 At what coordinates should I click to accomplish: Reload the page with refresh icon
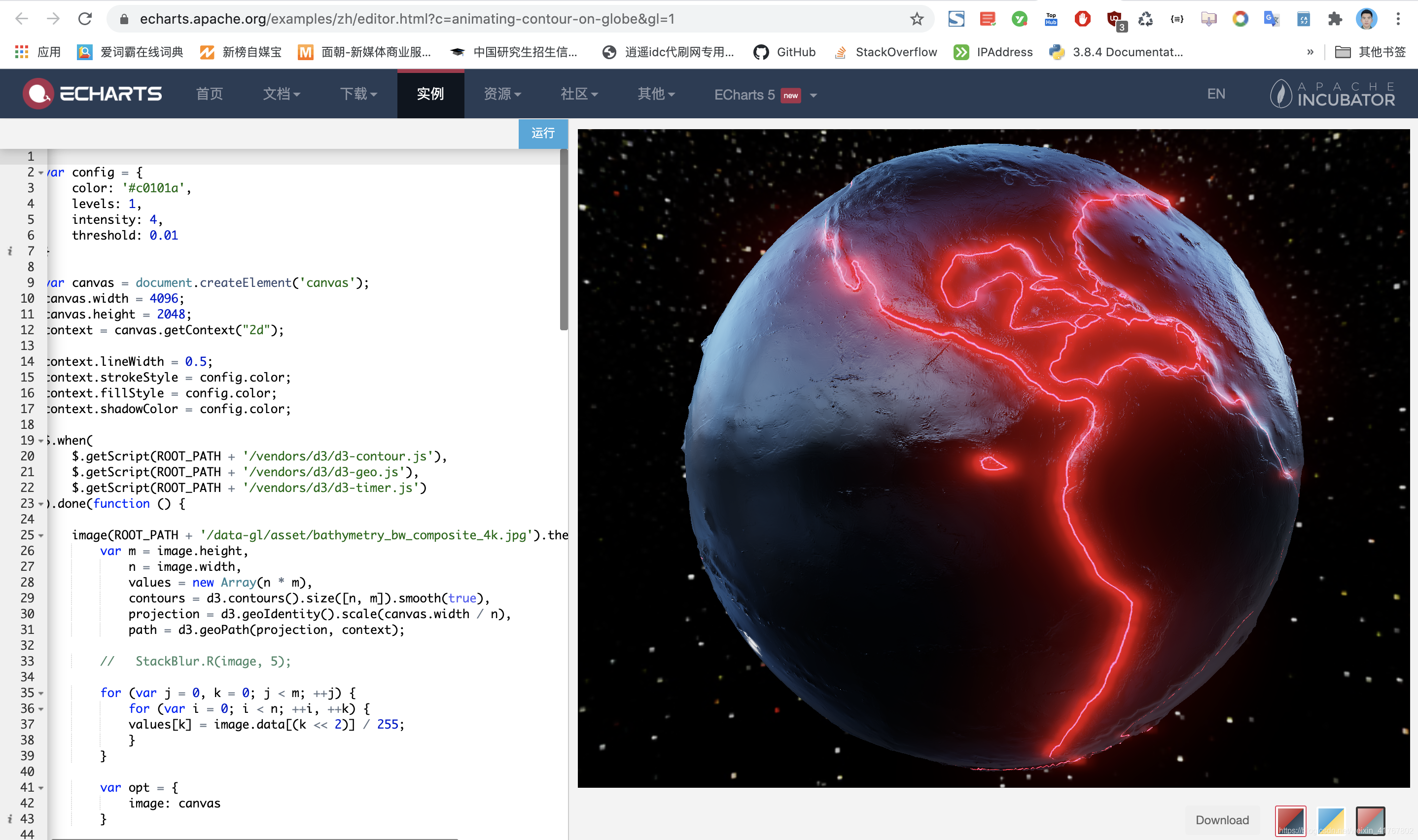click(x=85, y=19)
